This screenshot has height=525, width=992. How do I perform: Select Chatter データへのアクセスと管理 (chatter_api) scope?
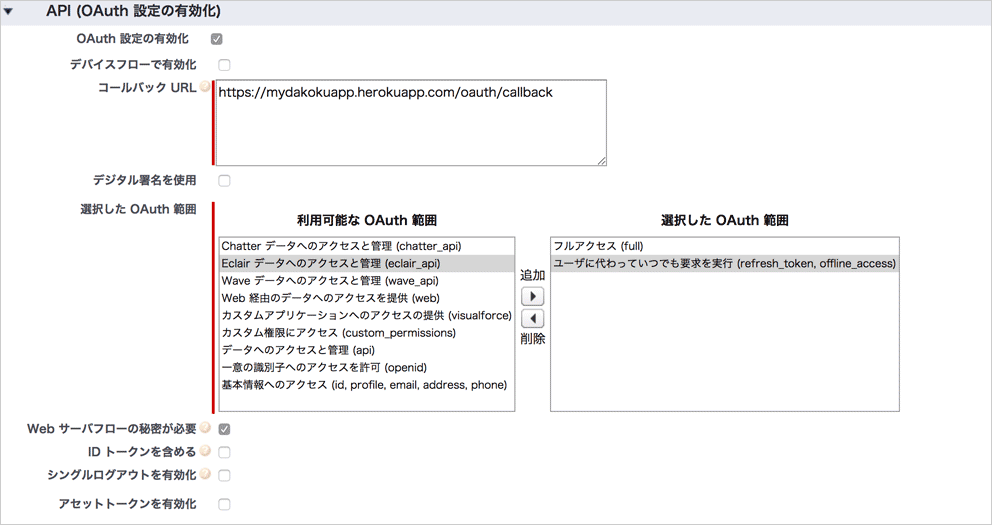[341, 246]
